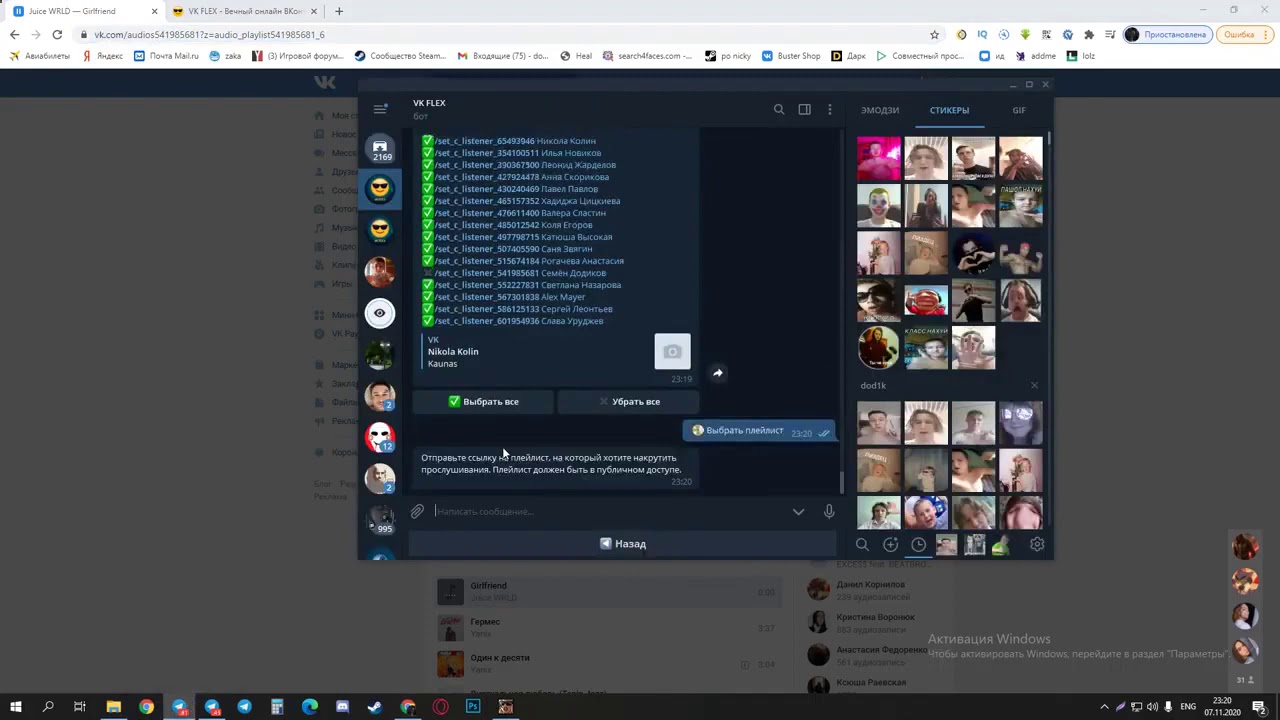Open Buster Shop bookmark
This screenshot has height=720, width=1280.
791,56
